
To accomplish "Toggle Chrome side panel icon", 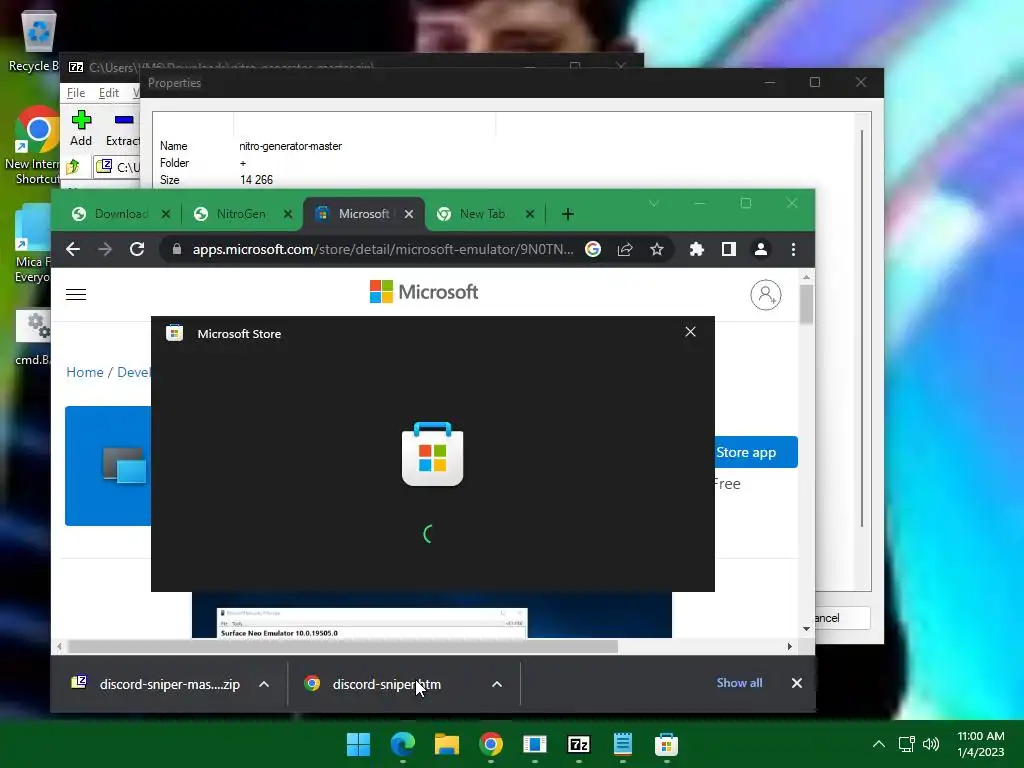I will pos(729,249).
